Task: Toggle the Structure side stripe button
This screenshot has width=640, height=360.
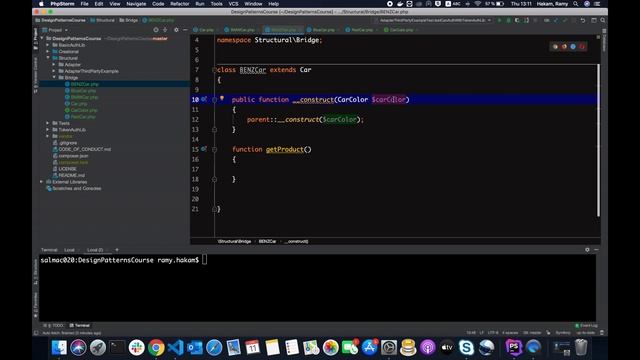Action: [x=36, y=271]
